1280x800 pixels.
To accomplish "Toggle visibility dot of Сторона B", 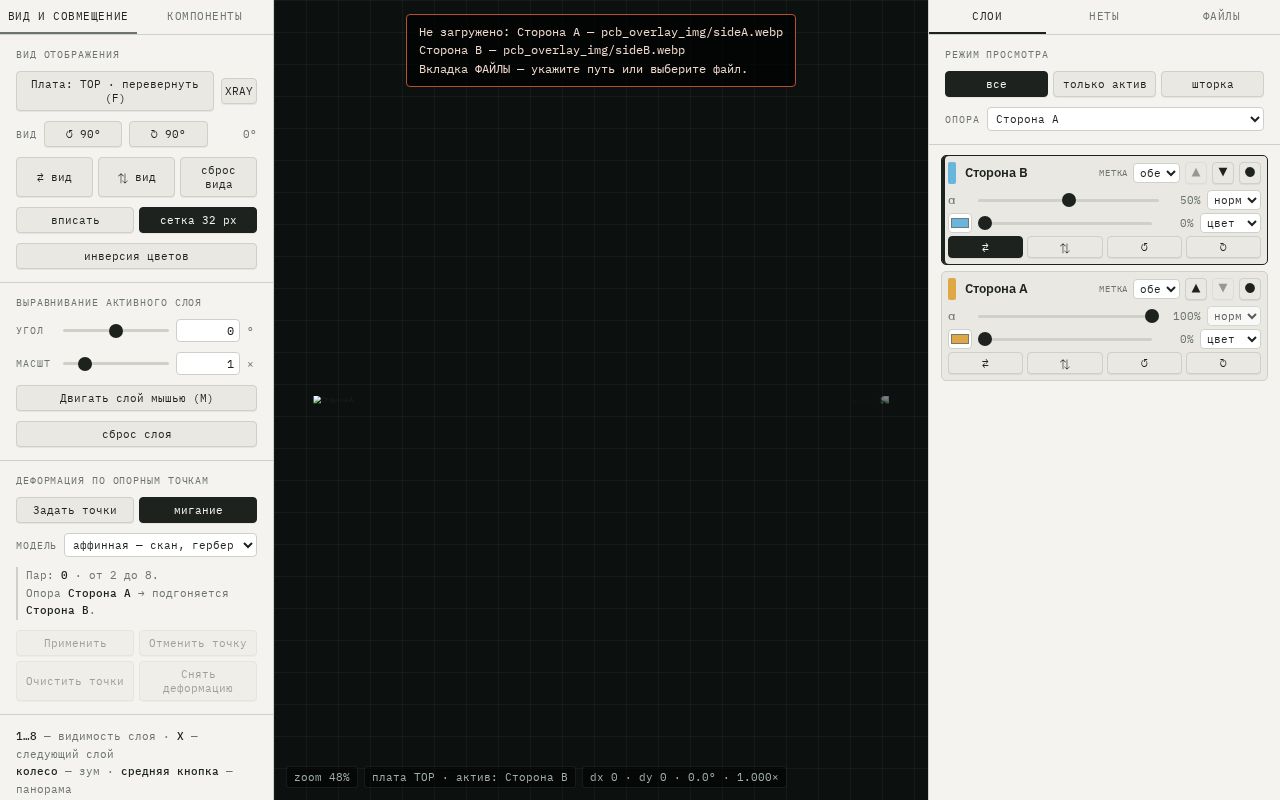I will click(1250, 173).
